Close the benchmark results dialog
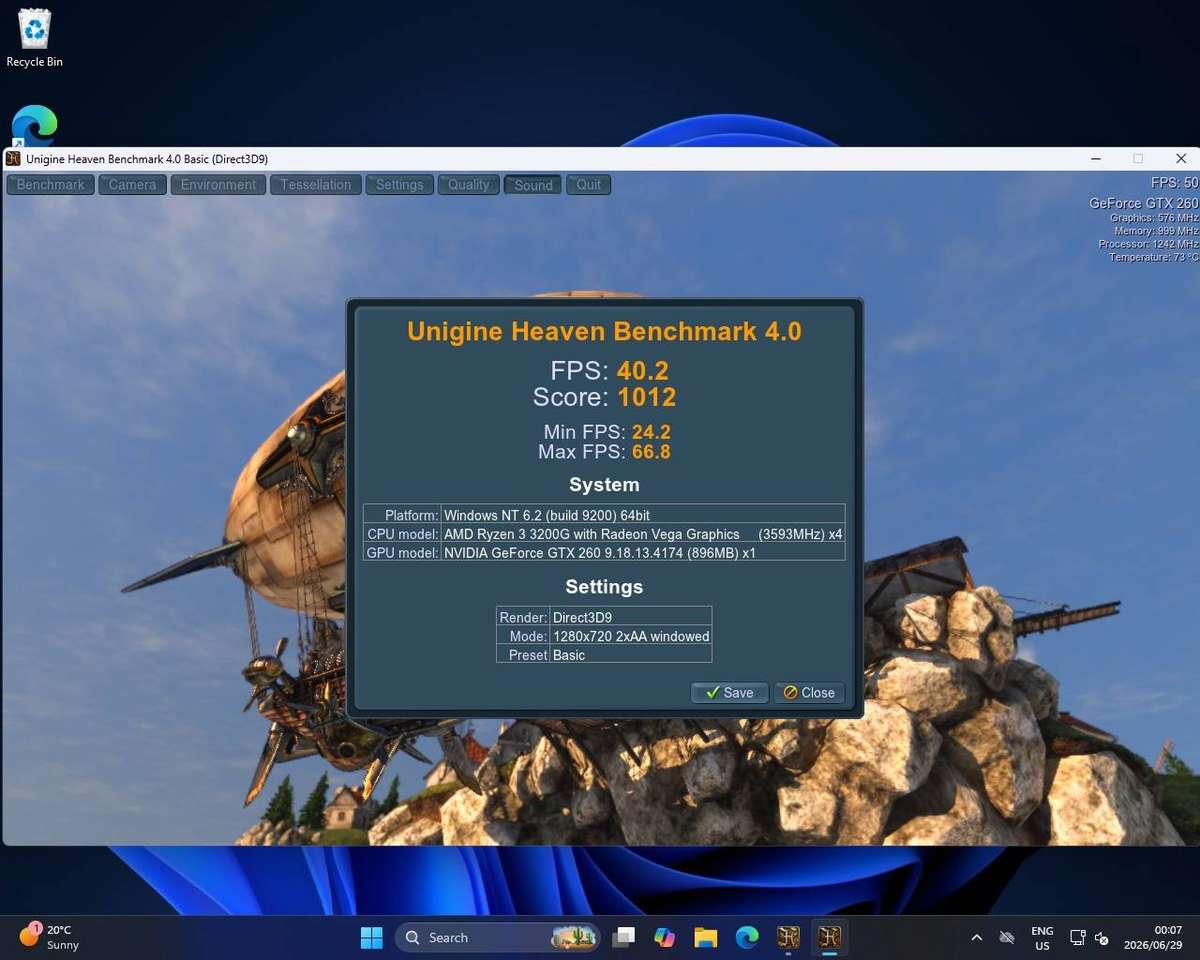 pyautogui.click(x=809, y=693)
